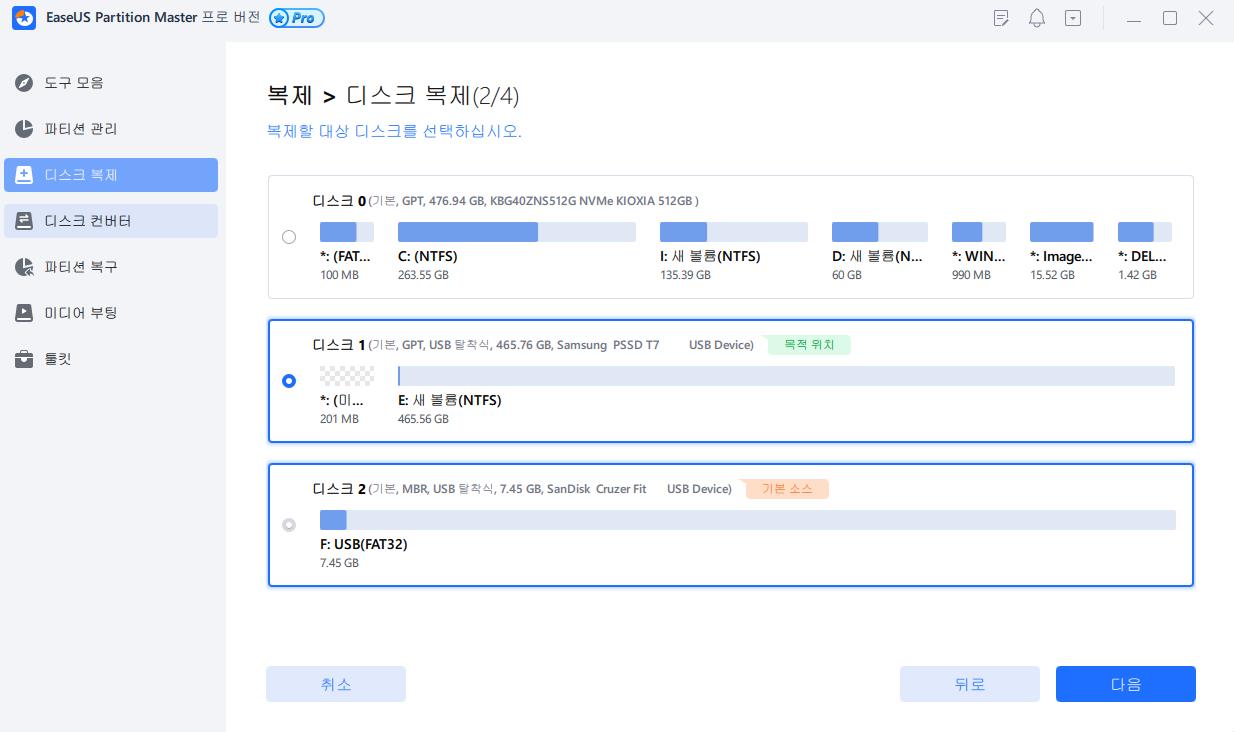This screenshot has width=1234, height=732.
Task: Choose 디스크 2 as destination
Action: coord(290,524)
